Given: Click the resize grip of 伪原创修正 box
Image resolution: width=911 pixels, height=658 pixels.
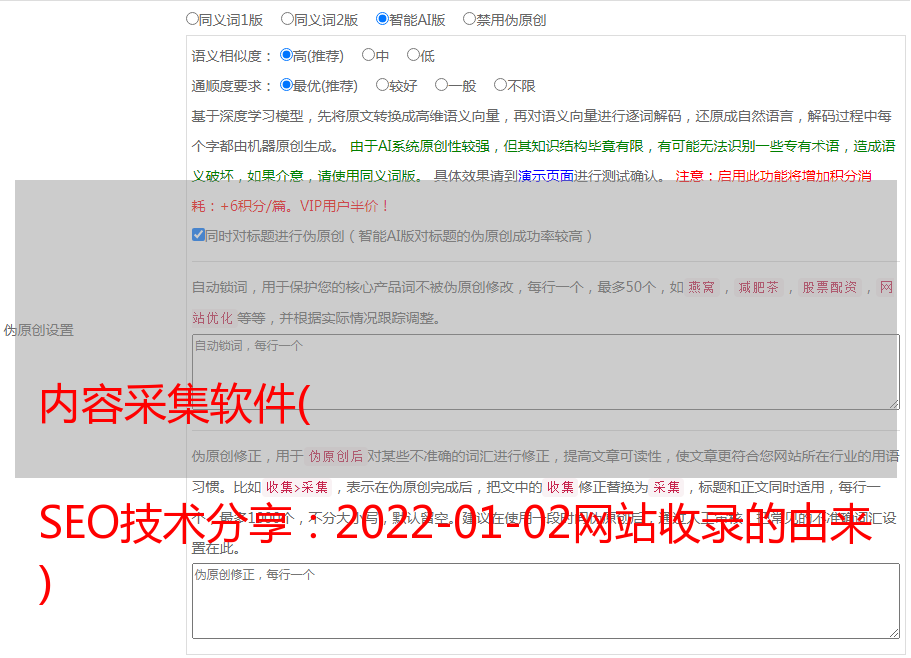Looking at the screenshot, I should 894,633.
